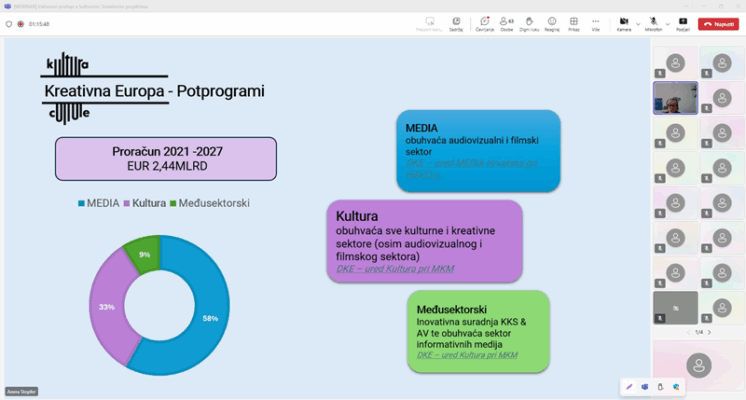The width and height of the screenshot is (746, 400).
Task: Open the Prikaz view options
Action: (x=574, y=22)
